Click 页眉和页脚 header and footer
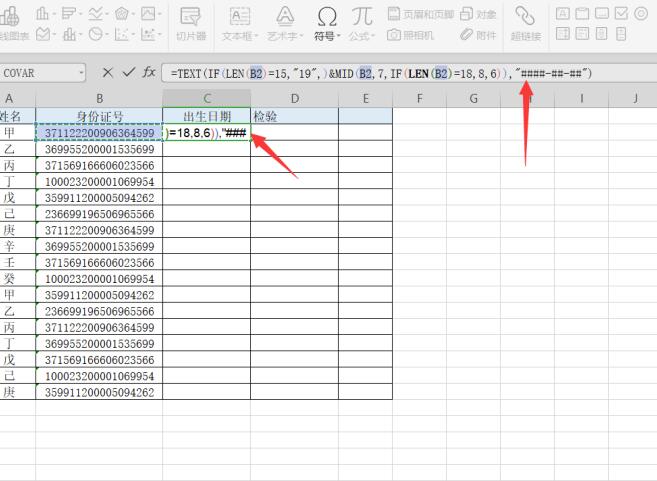Viewport: 657px width, 481px height. pos(420,14)
